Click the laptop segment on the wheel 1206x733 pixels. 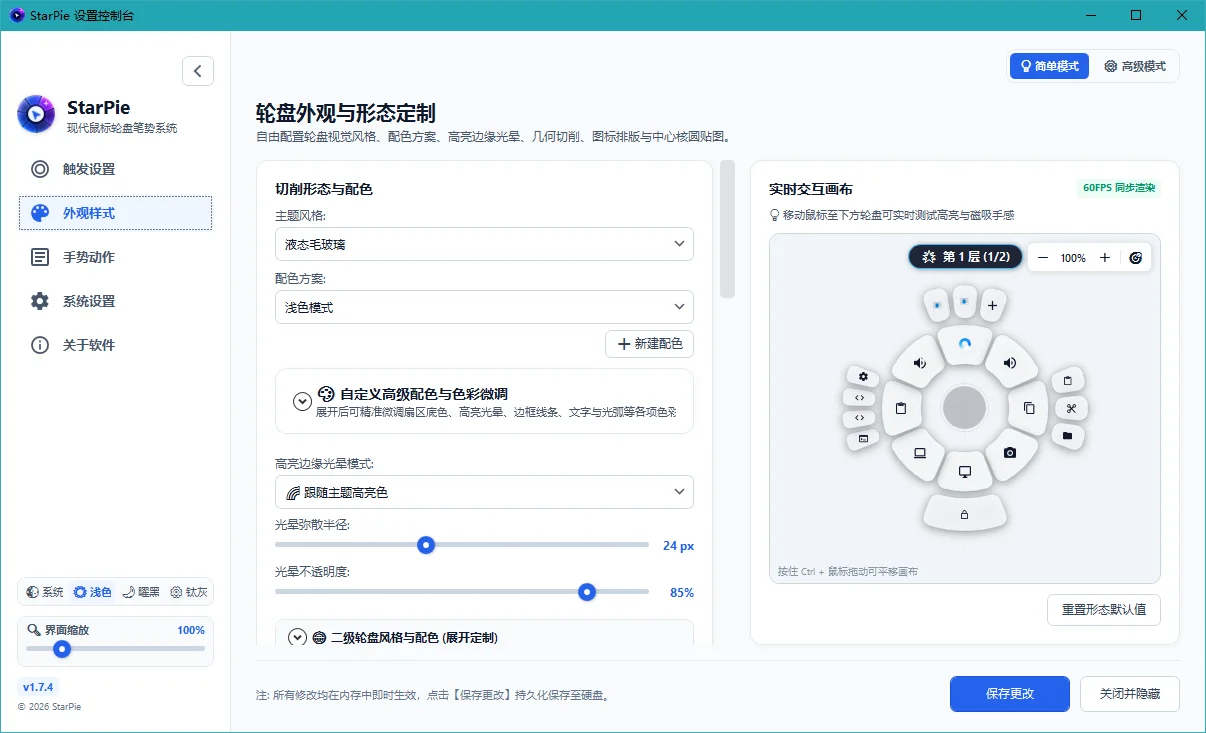pos(920,453)
